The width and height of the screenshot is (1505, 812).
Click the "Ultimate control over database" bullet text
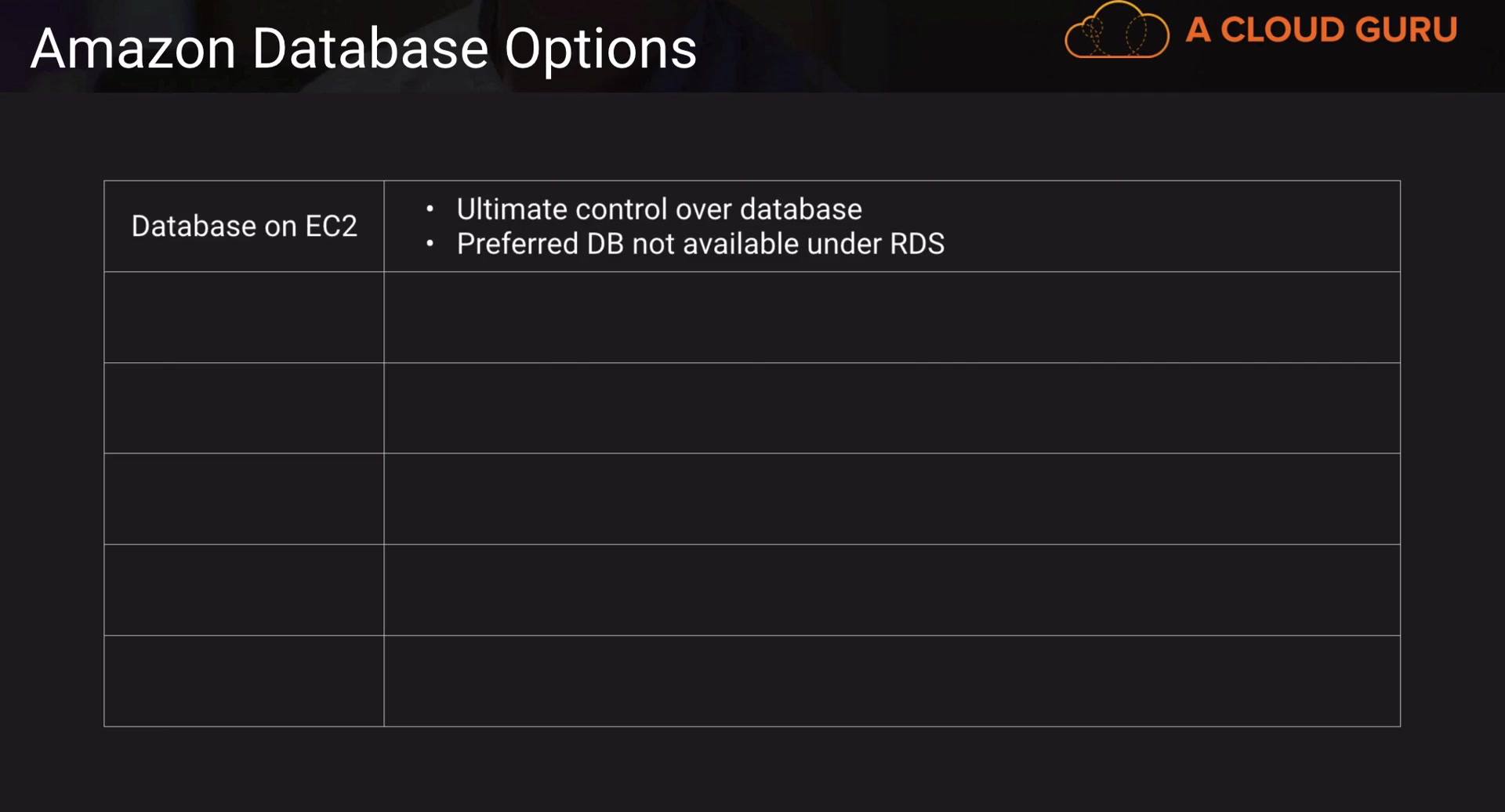point(659,209)
